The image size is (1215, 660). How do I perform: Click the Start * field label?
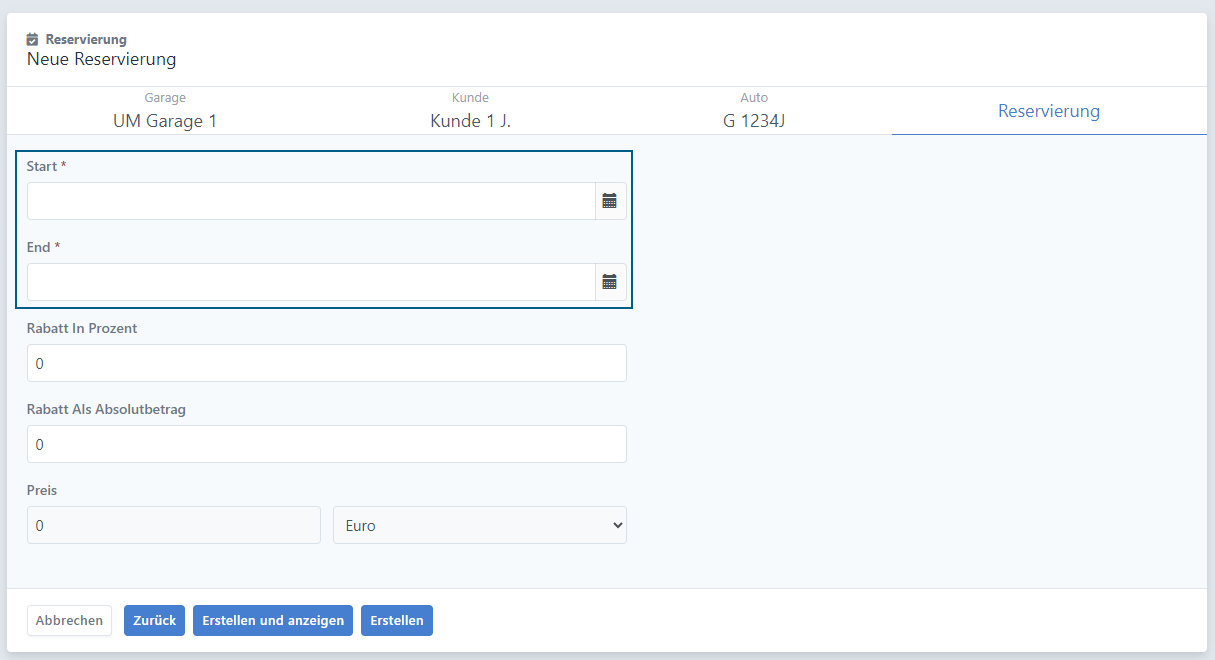pyautogui.click(x=47, y=166)
